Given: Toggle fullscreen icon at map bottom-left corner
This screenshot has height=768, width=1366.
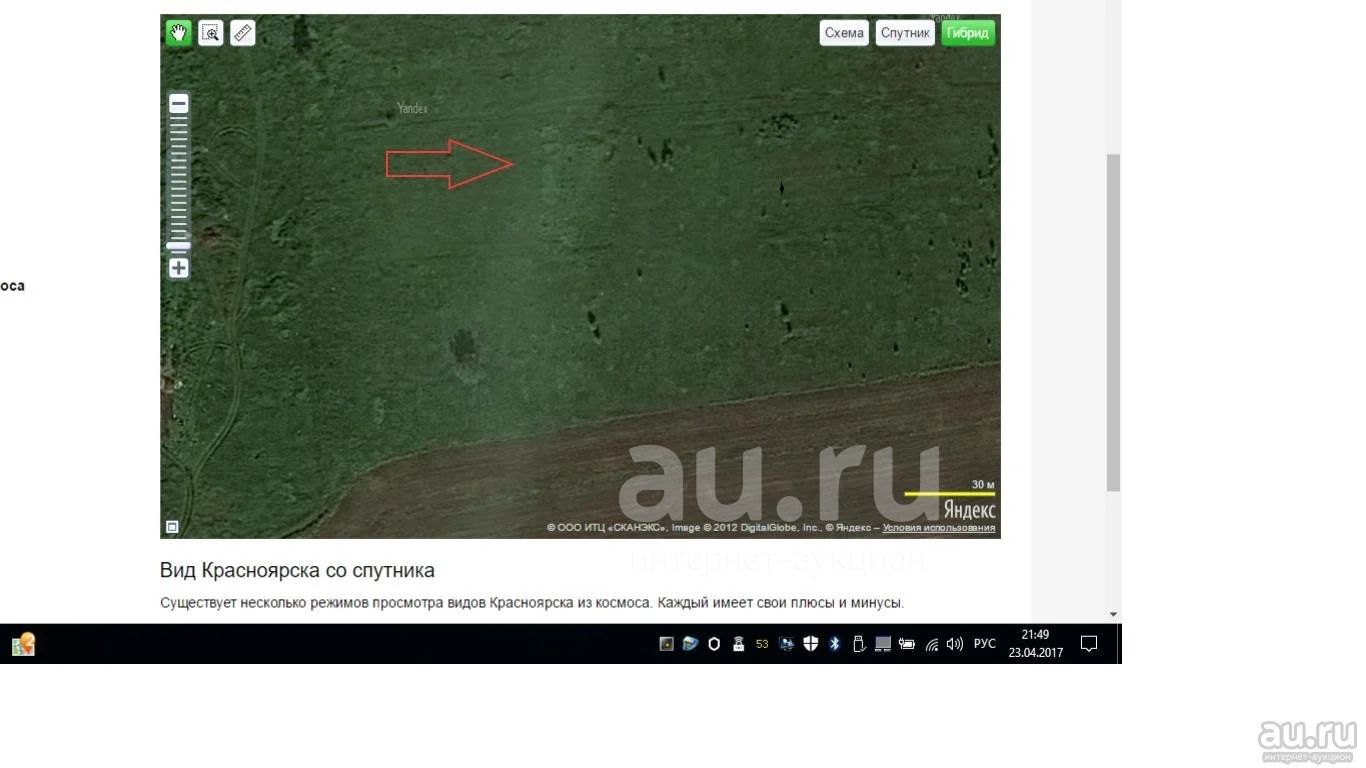Looking at the screenshot, I should [x=172, y=527].
